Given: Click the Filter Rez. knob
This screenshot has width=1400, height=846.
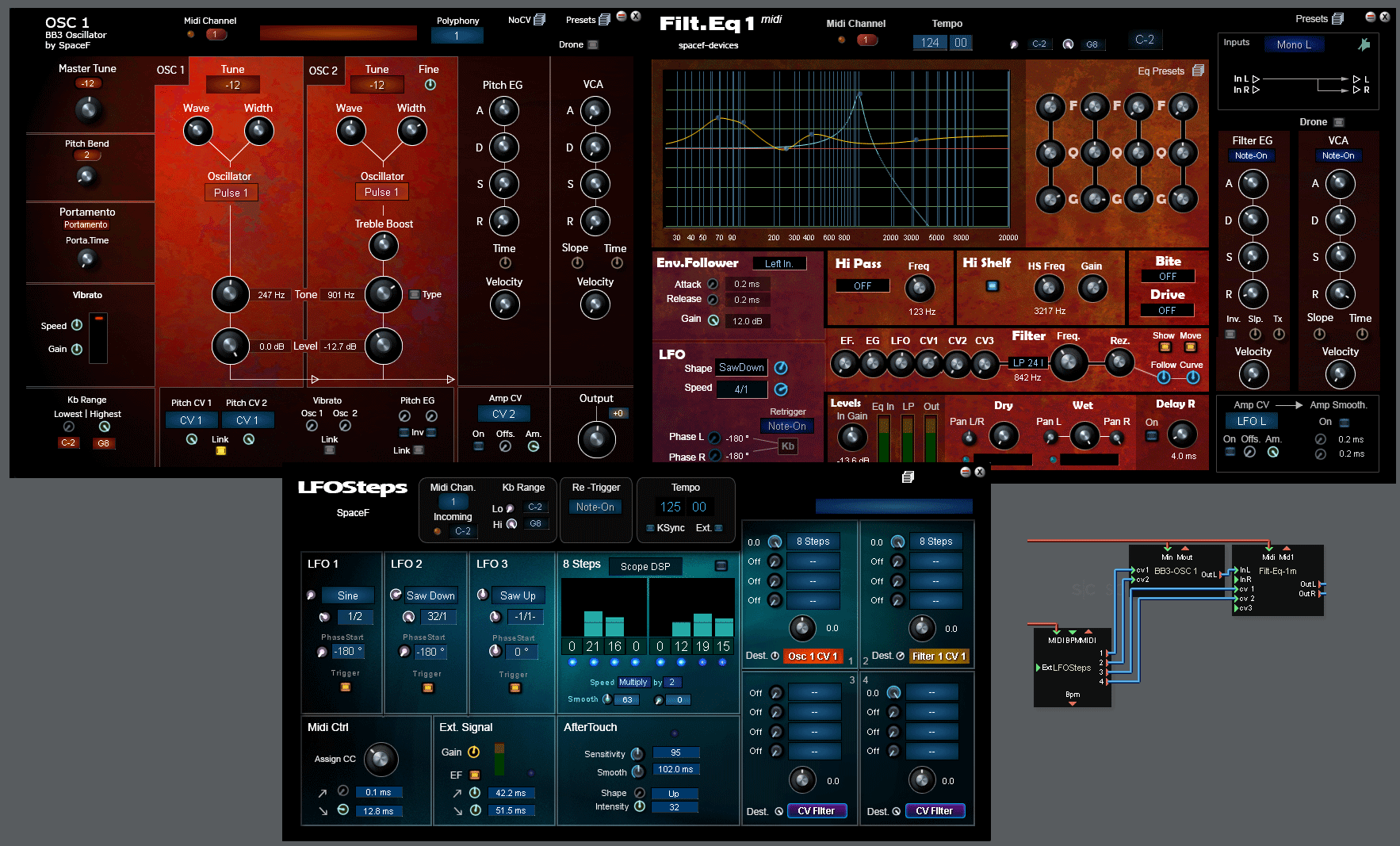Looking at the screenshot, I should click(1119, 362).
